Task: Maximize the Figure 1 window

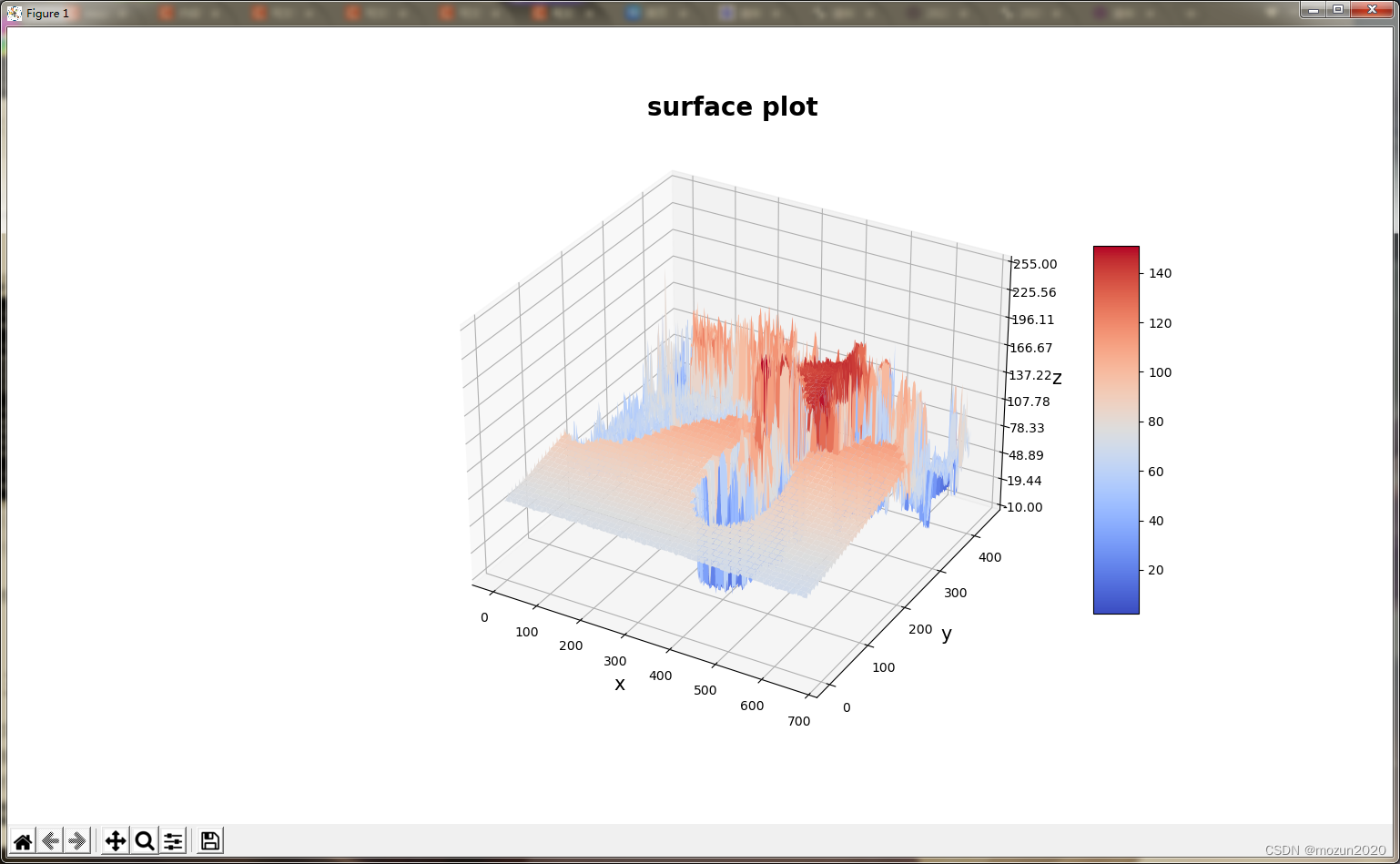Action: click(1338, 10)
